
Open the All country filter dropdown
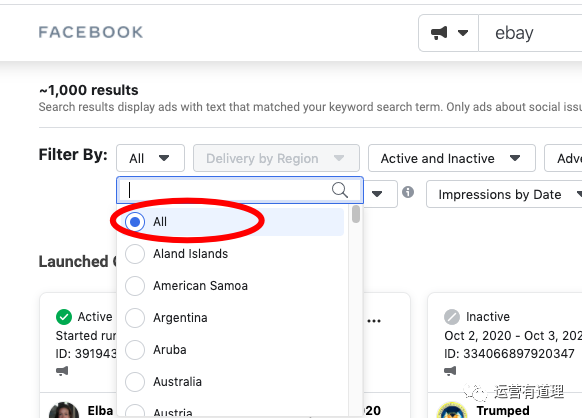tap(150, 159)
